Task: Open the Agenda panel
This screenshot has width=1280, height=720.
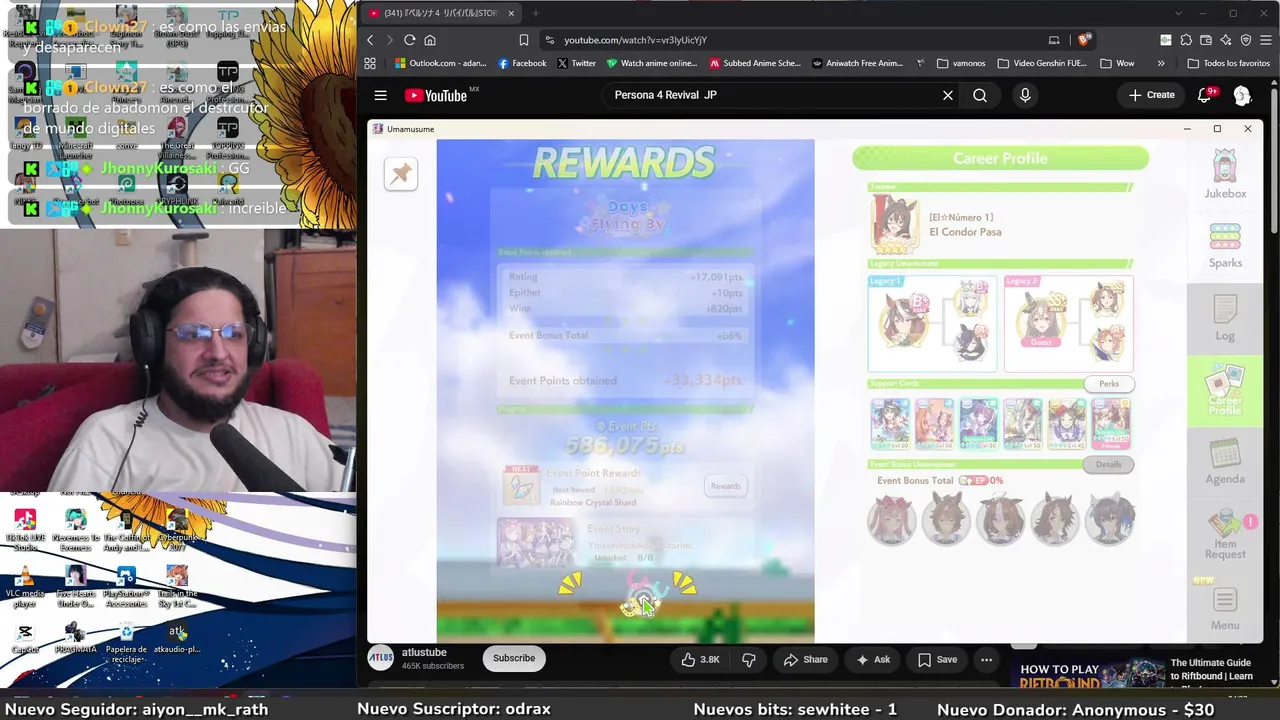Action: (1225, 462)
